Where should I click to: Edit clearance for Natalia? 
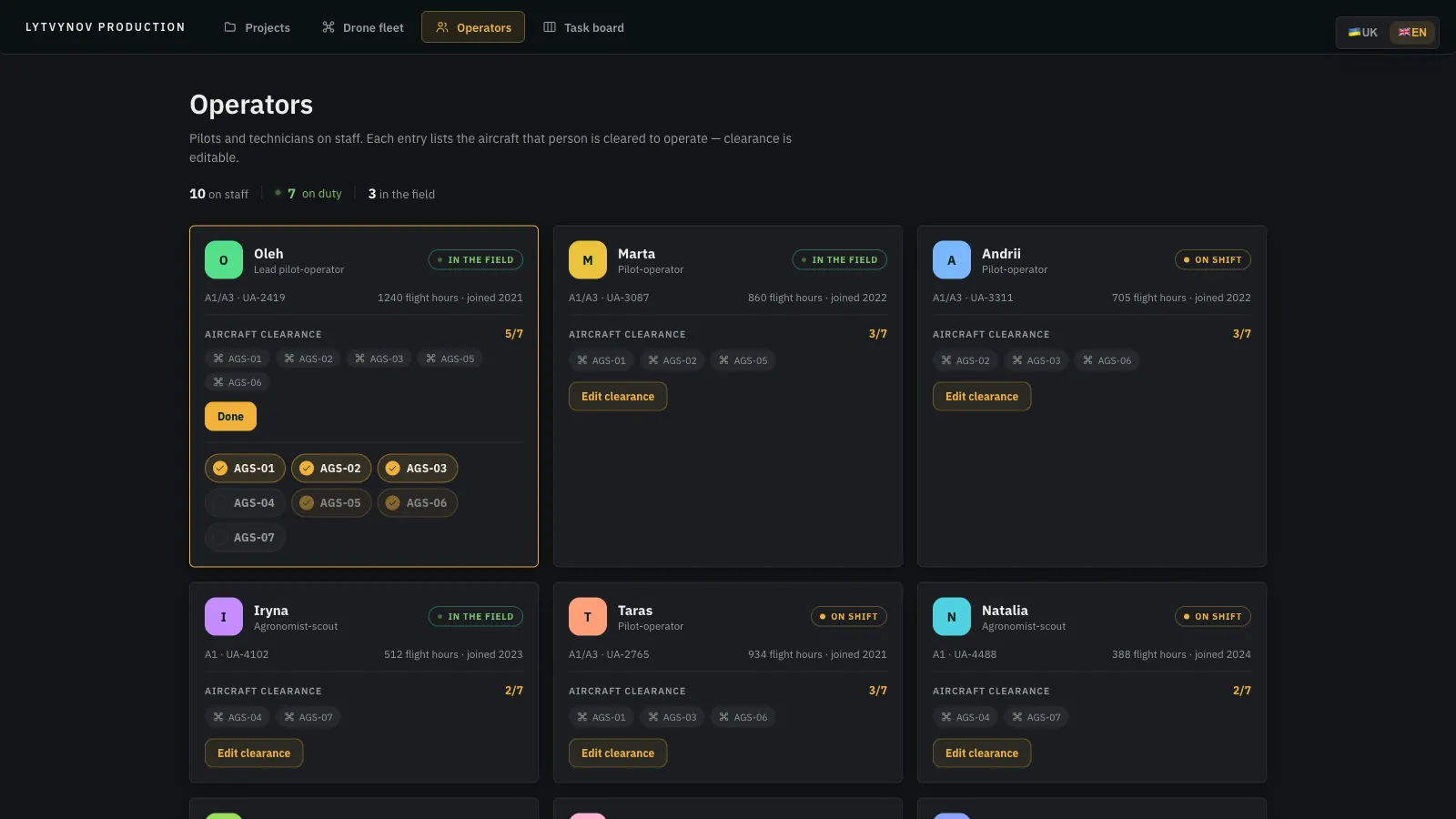point(982,753)
